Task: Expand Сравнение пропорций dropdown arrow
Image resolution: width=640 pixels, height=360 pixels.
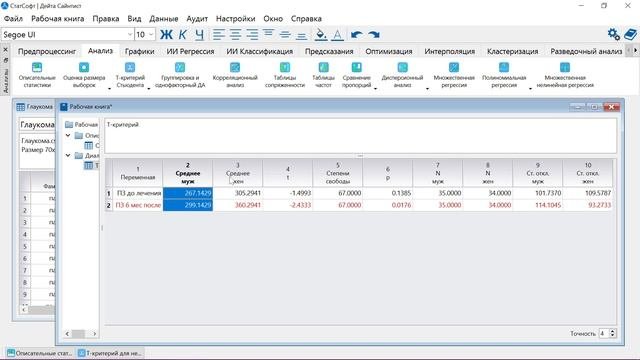Action: 376,89
